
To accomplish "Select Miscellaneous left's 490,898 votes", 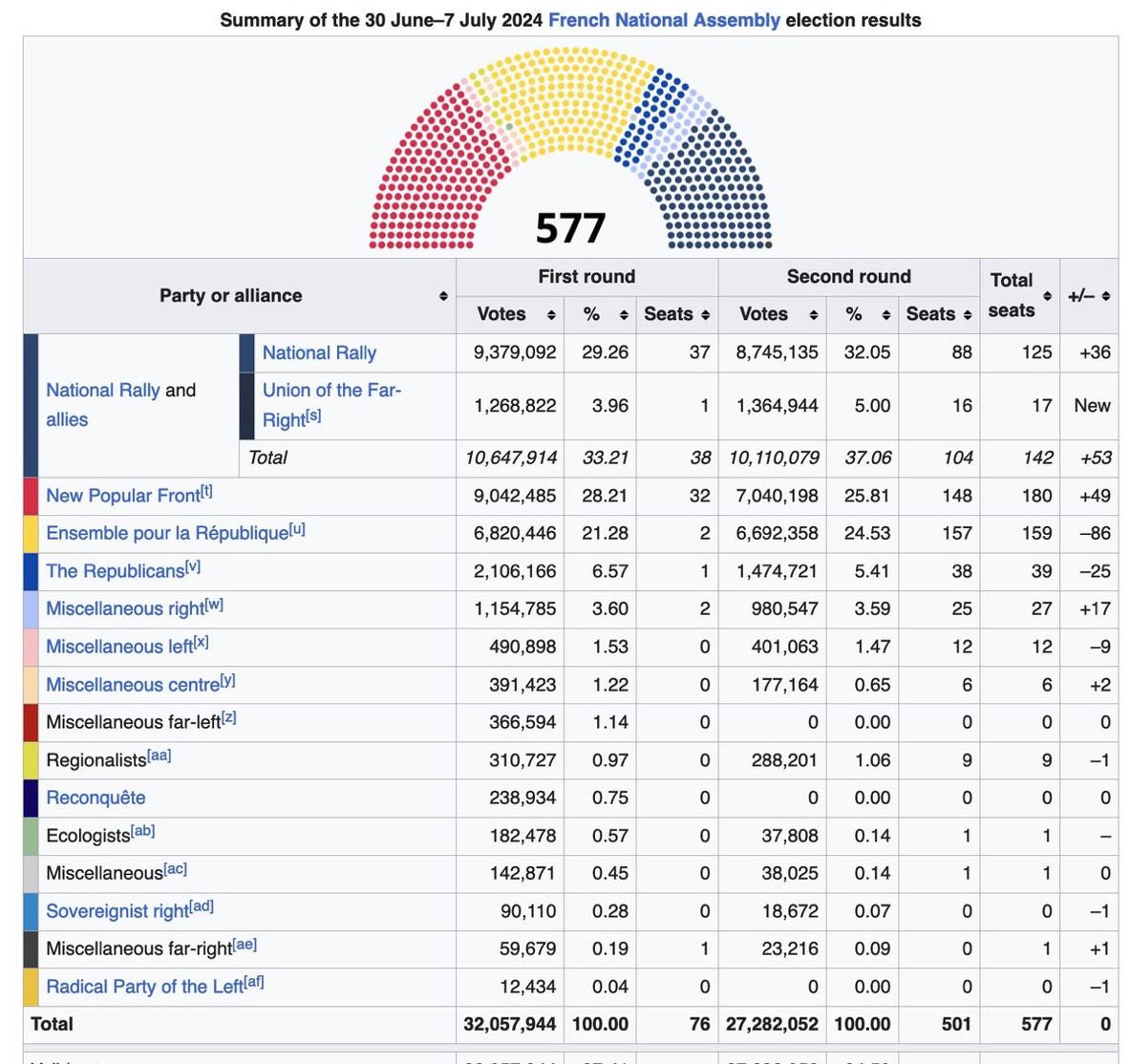I will [522, 648].
